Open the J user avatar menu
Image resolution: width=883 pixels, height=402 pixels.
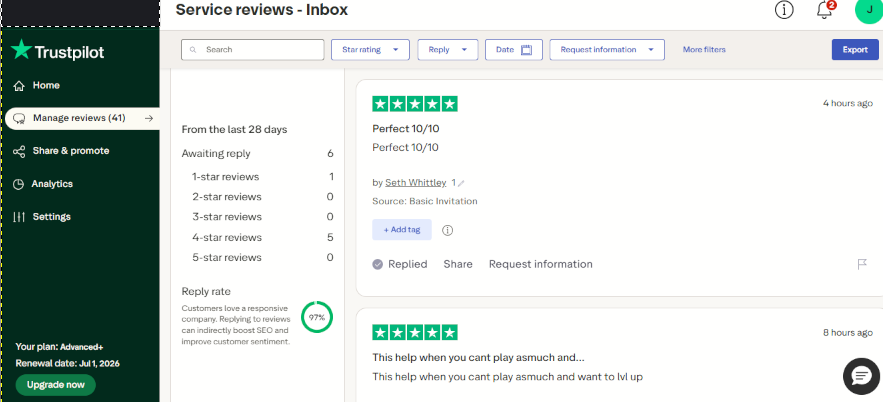(869, 10)
